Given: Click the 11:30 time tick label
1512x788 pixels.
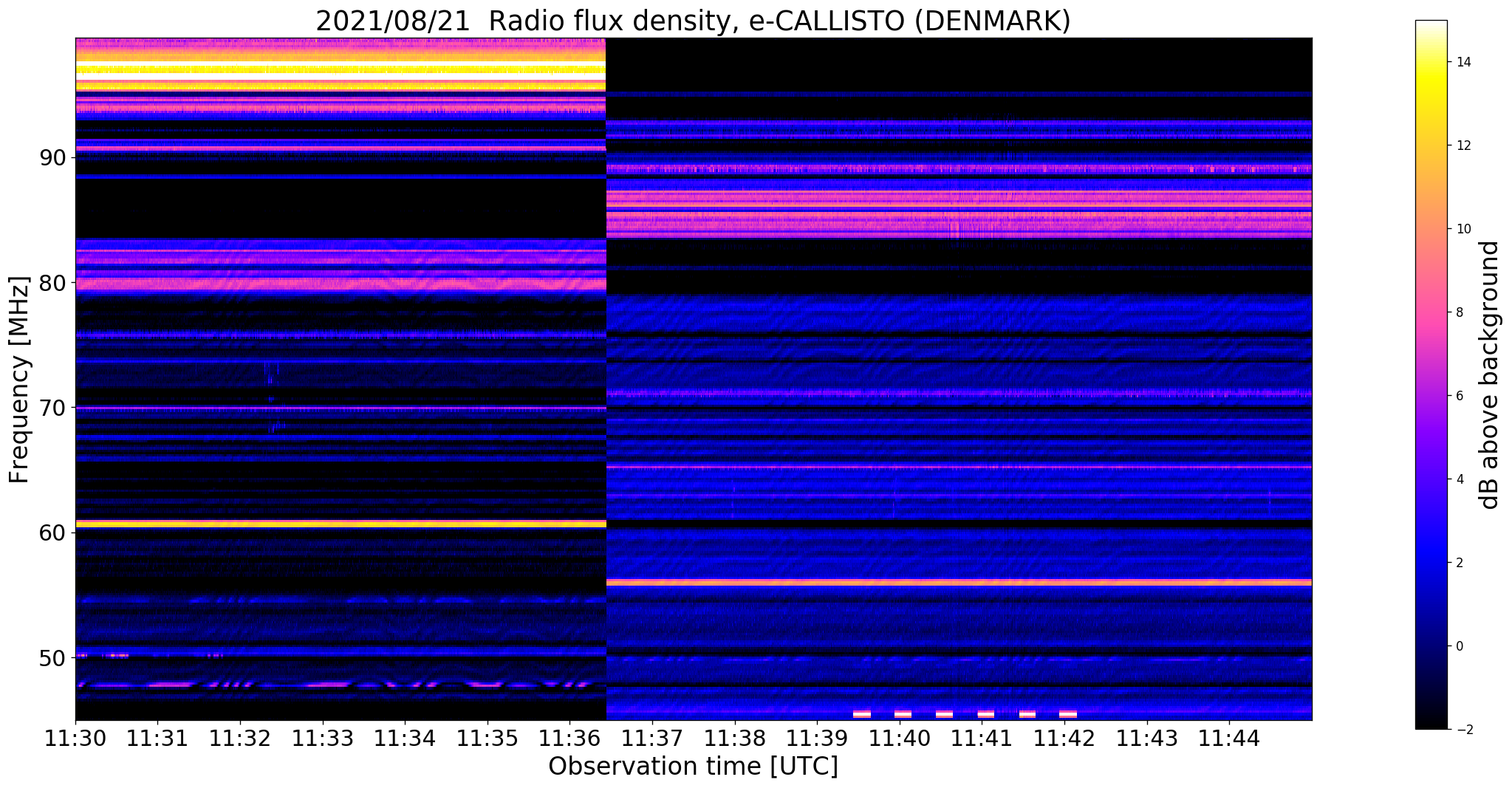Looking at the screenshot, I should click(75, 739).
